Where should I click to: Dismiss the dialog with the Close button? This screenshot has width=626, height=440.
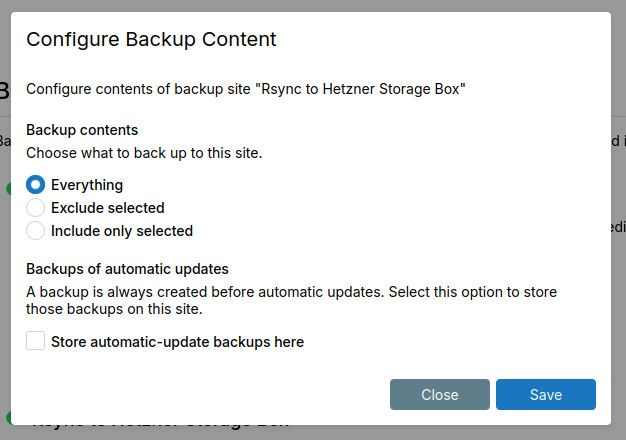[439, 395]
